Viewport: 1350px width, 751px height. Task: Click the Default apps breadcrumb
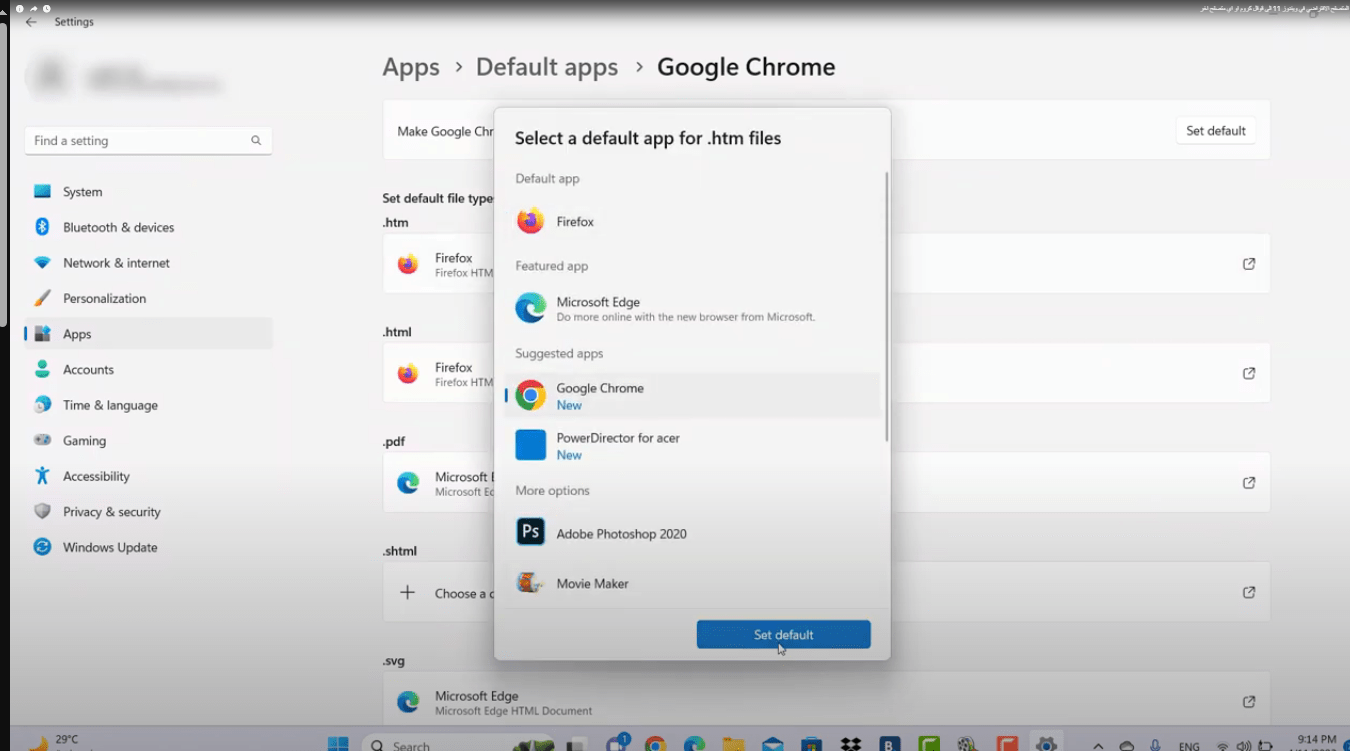(547, 67)
